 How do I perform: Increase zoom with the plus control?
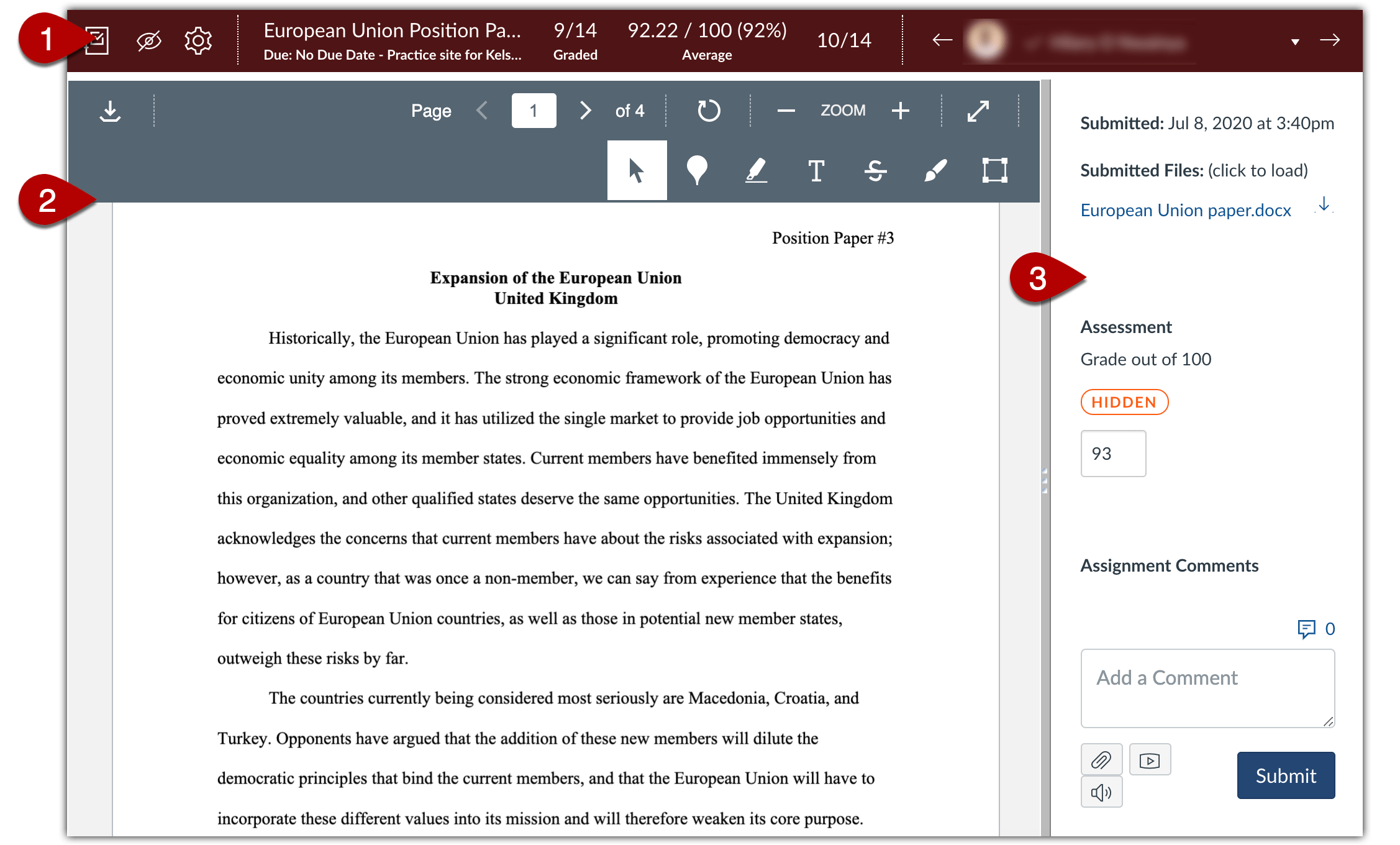[900, 110]
